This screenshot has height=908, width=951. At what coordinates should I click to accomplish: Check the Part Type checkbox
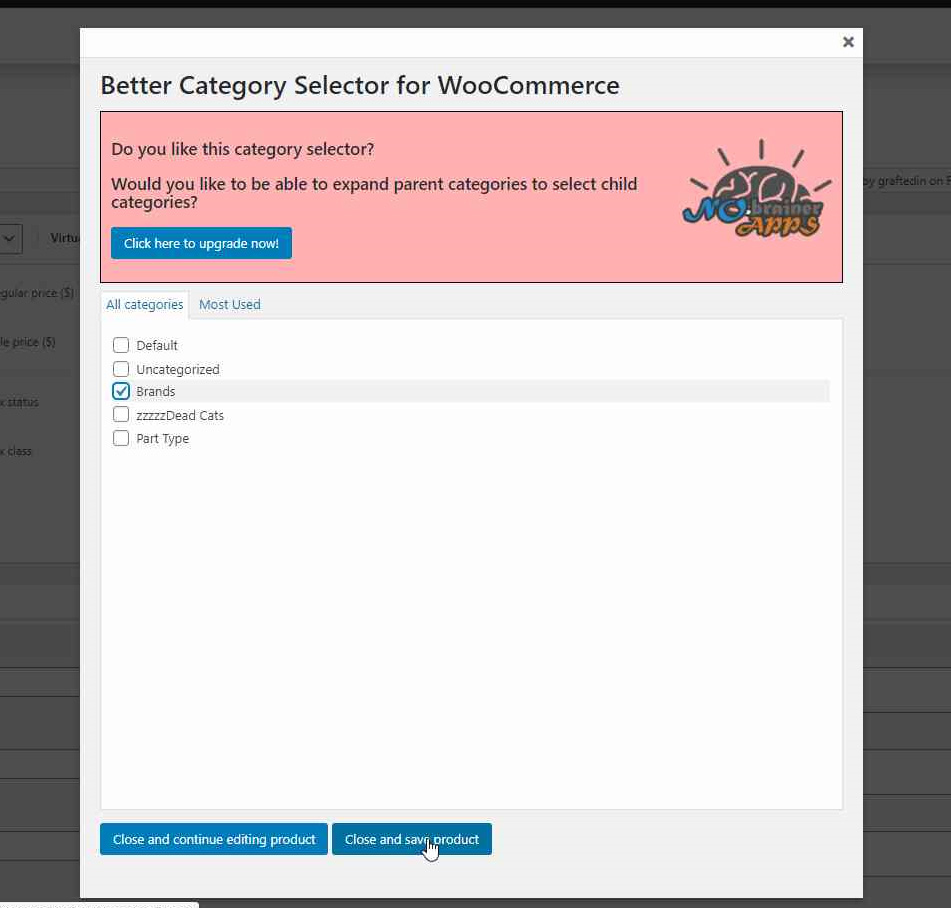click(x=121, y=438)
